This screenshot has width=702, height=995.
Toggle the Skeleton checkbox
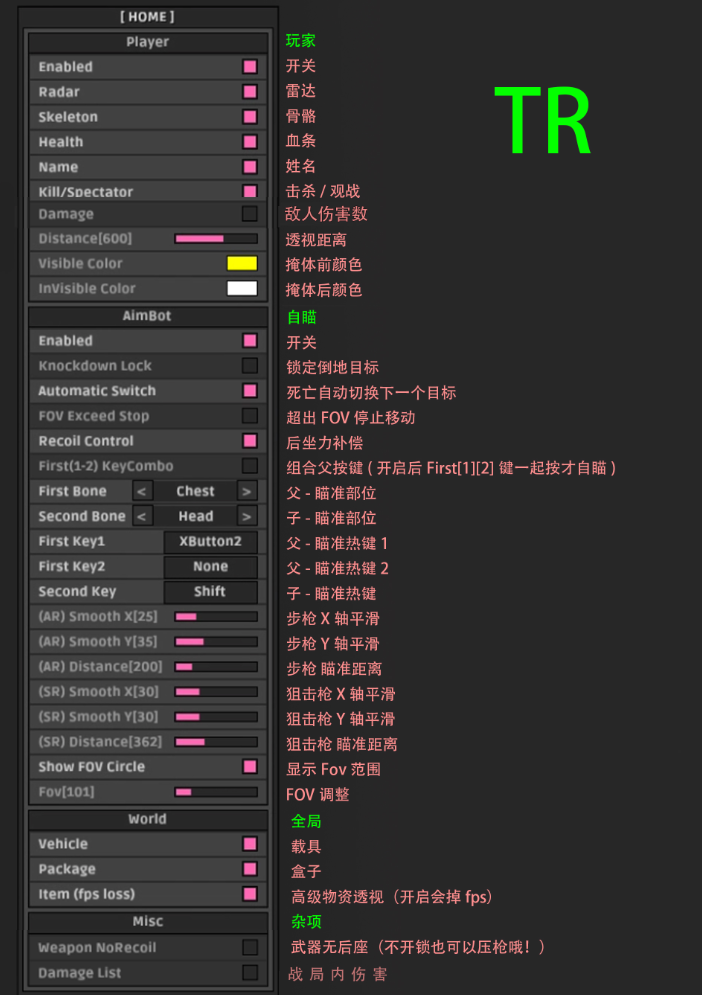click(249, 117)
